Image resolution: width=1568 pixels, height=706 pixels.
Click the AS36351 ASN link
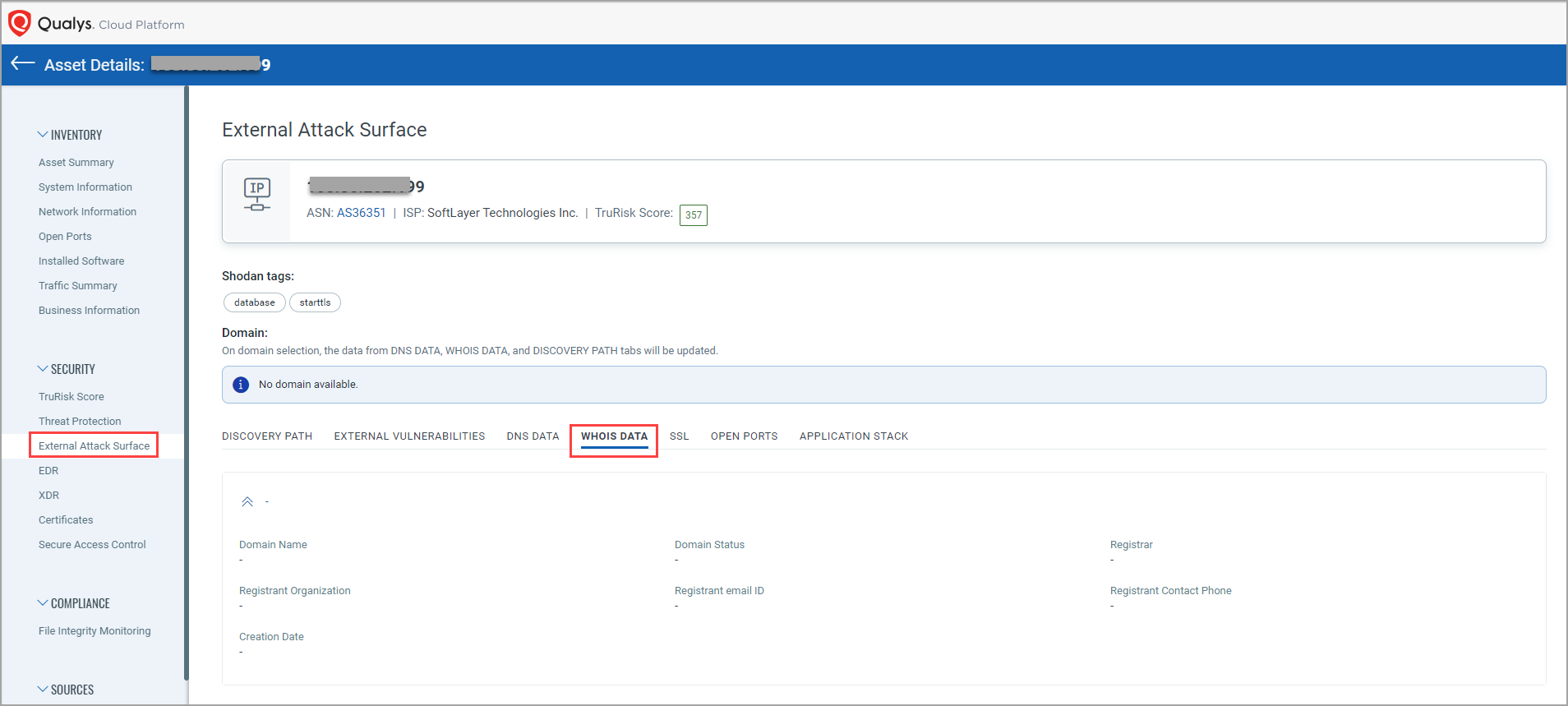[x=362, y=213]
